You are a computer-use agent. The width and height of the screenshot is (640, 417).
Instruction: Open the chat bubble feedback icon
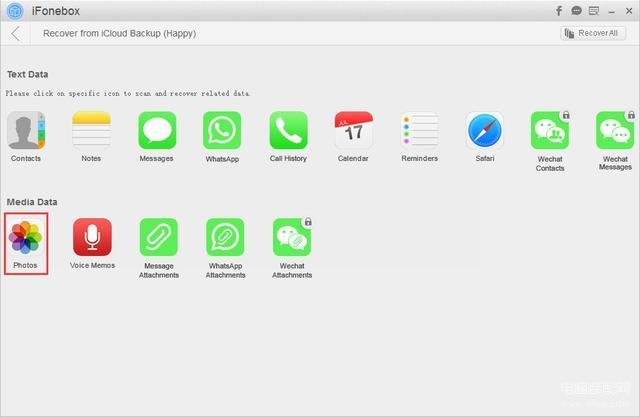[x=576, y=11]
